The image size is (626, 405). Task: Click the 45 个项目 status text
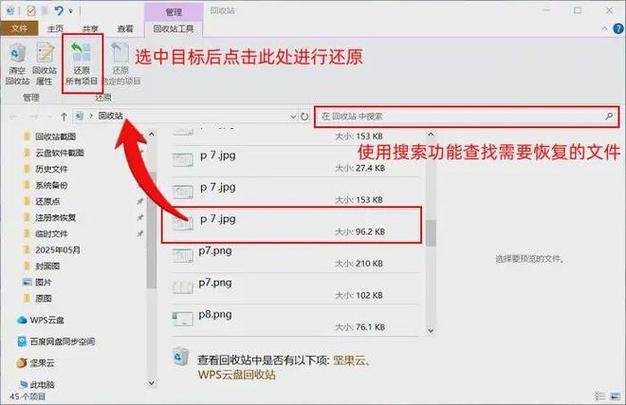[x=27, y=397]
